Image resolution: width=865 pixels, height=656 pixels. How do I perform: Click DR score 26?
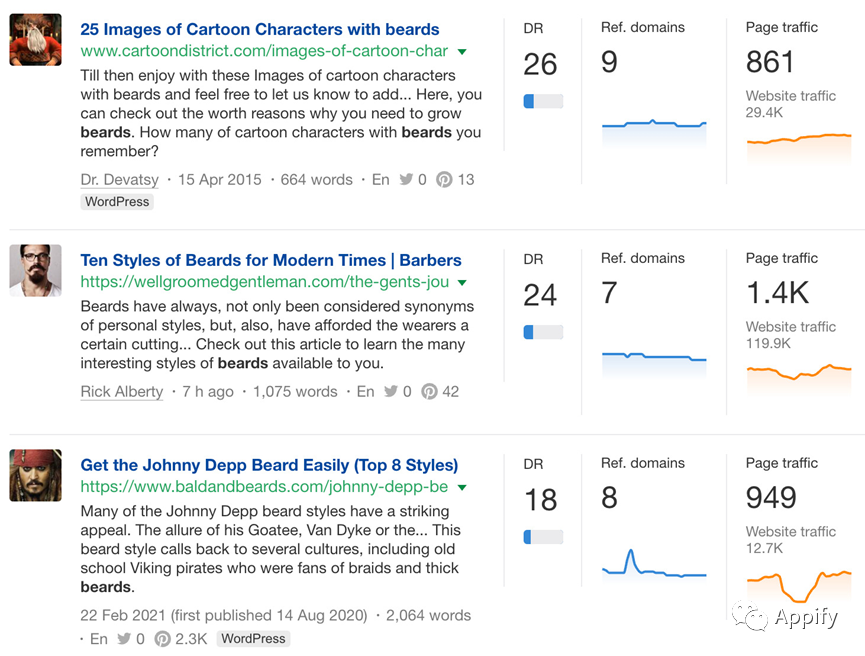[541, 64]
